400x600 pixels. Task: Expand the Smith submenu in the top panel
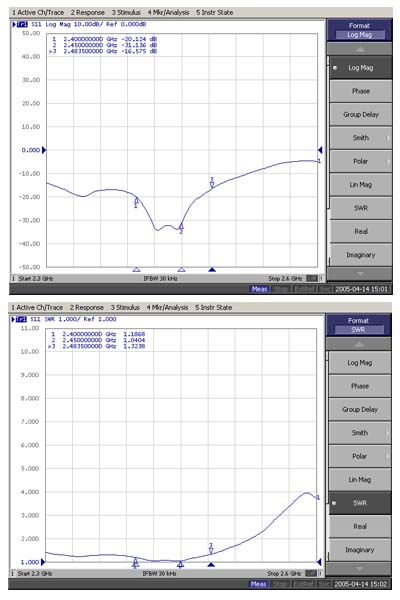(x=361, y=138)
